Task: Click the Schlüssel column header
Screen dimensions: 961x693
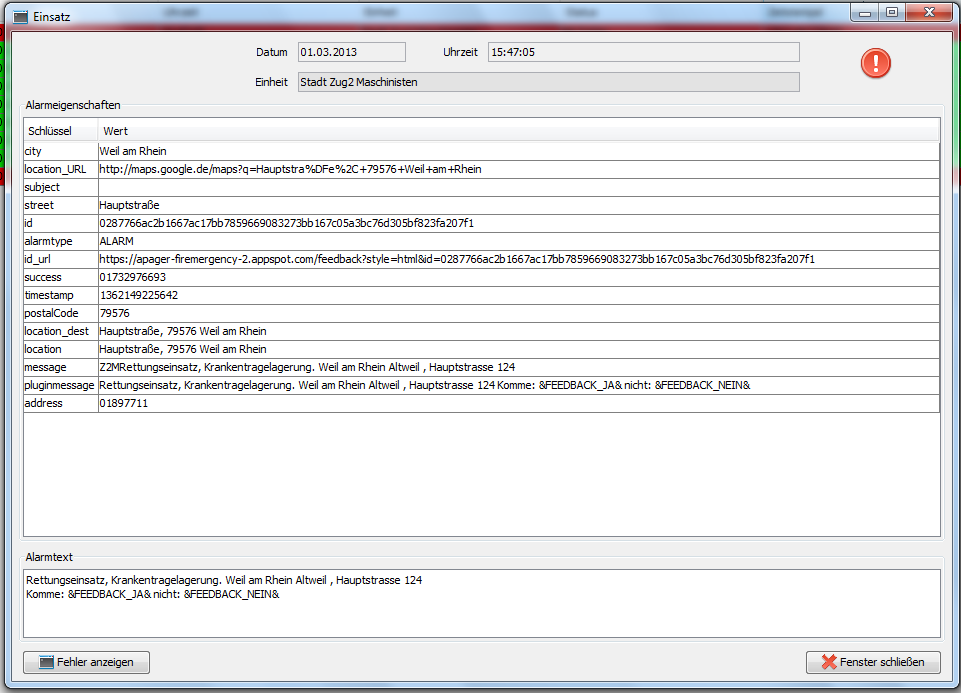Action: (60, 131)
